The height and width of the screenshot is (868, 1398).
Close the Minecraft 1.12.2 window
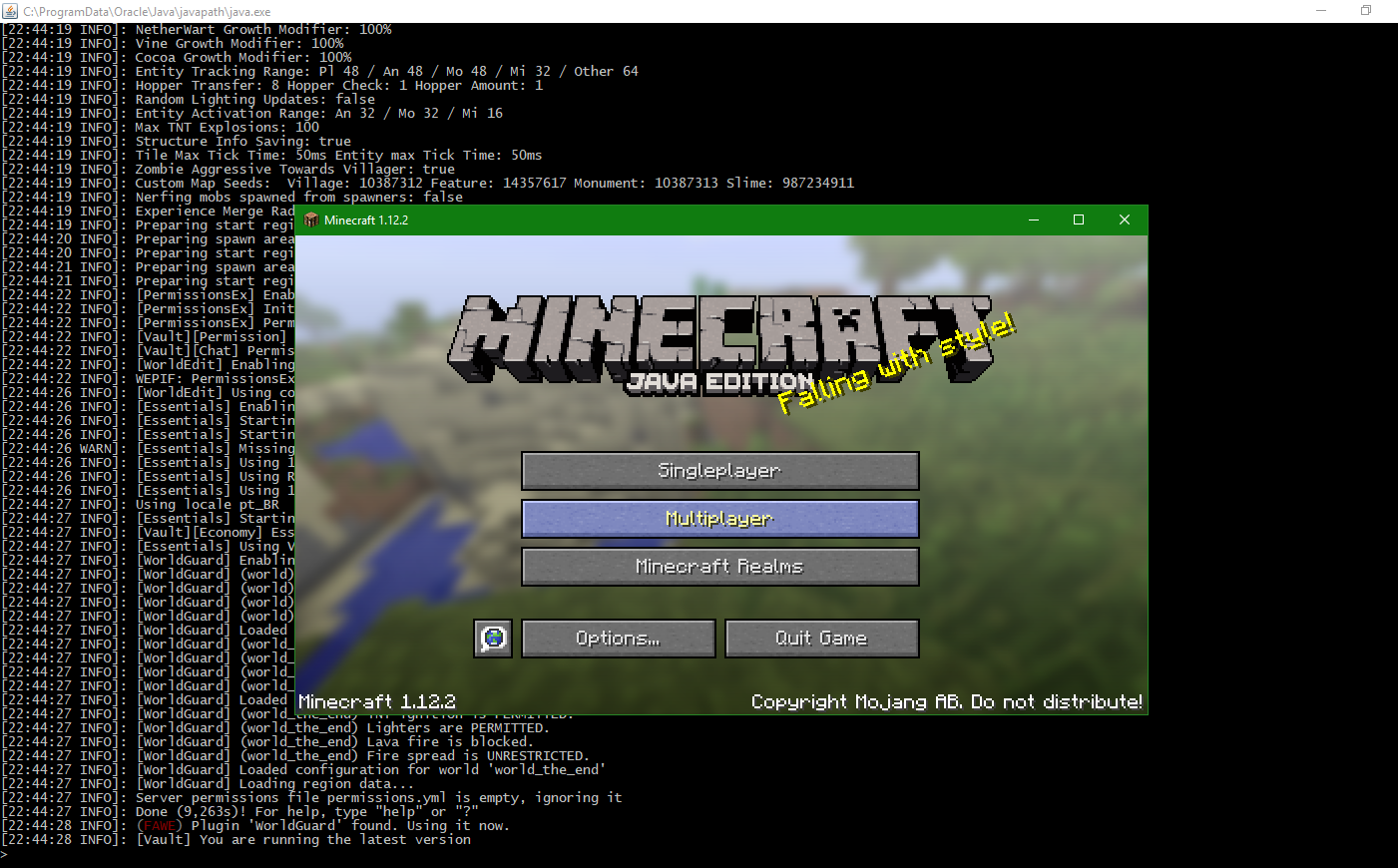click(x=1125, y=219)
